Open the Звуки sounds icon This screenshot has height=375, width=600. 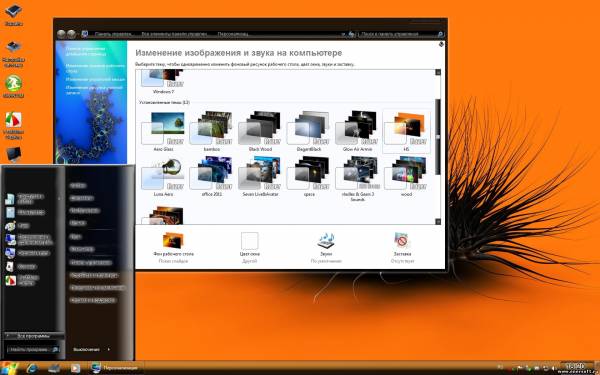click(326, 241)
